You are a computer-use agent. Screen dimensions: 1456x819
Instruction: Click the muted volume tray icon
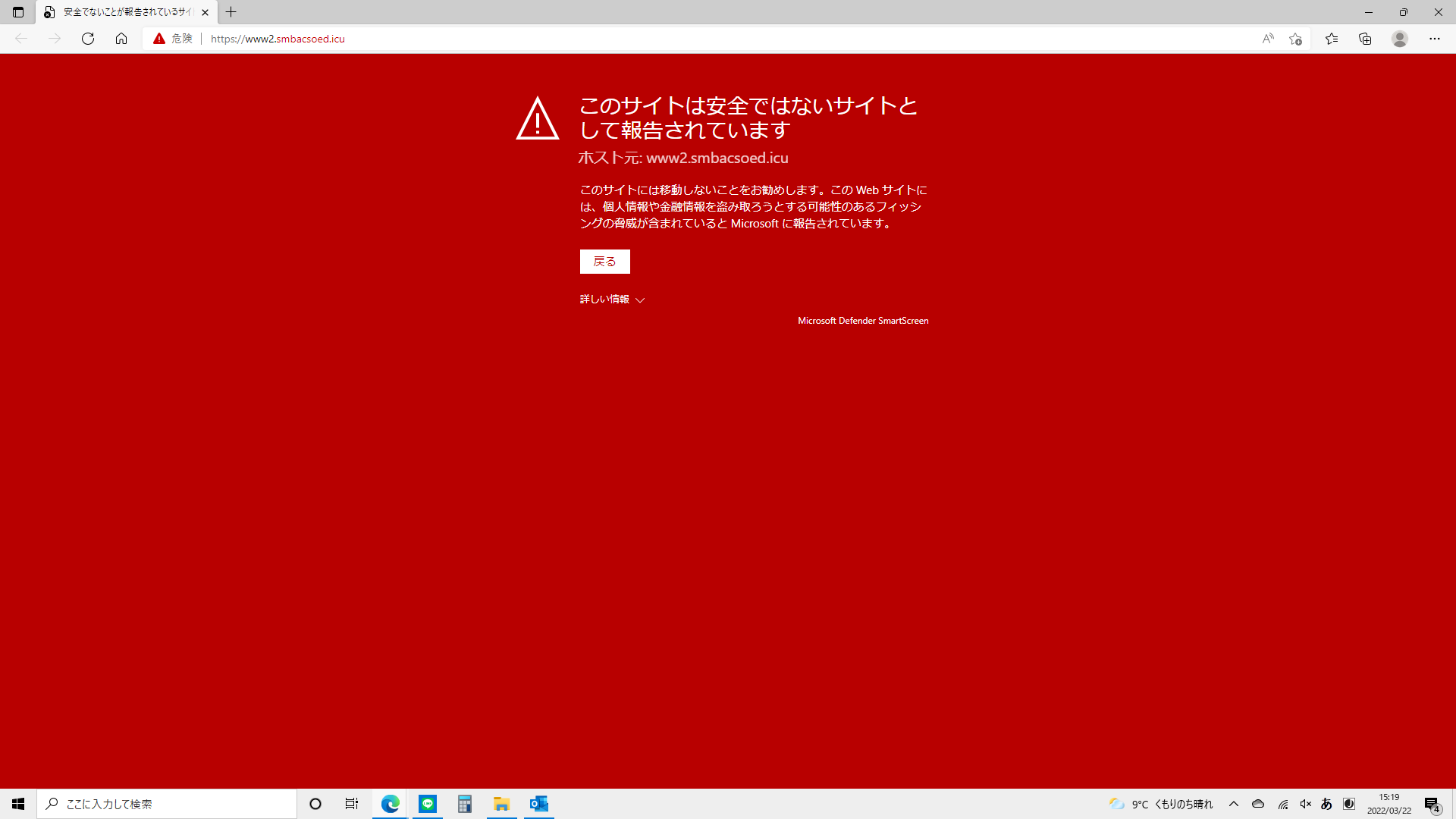coord(1305,804)
